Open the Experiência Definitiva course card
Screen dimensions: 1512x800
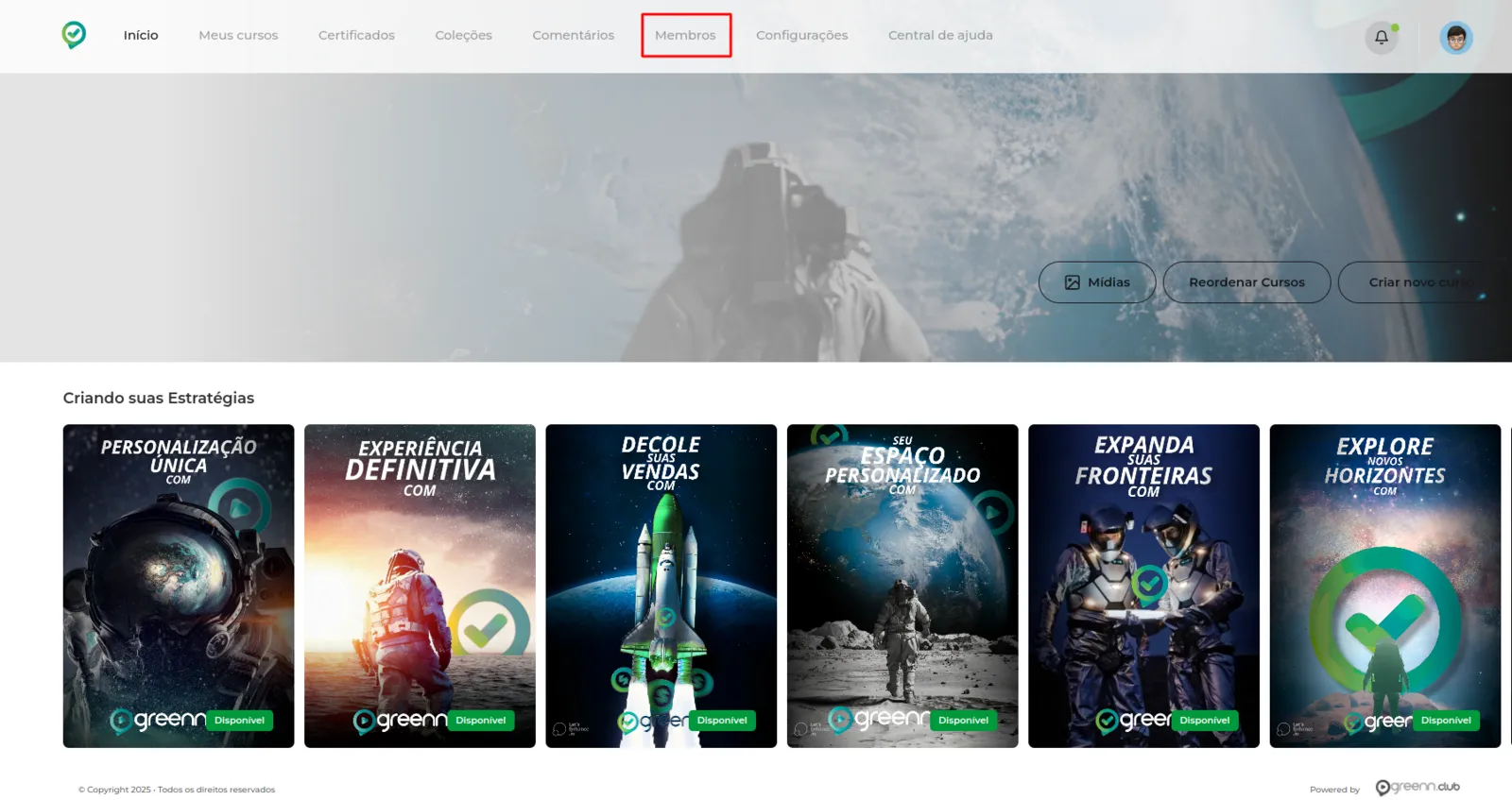(x=420, y=586)
